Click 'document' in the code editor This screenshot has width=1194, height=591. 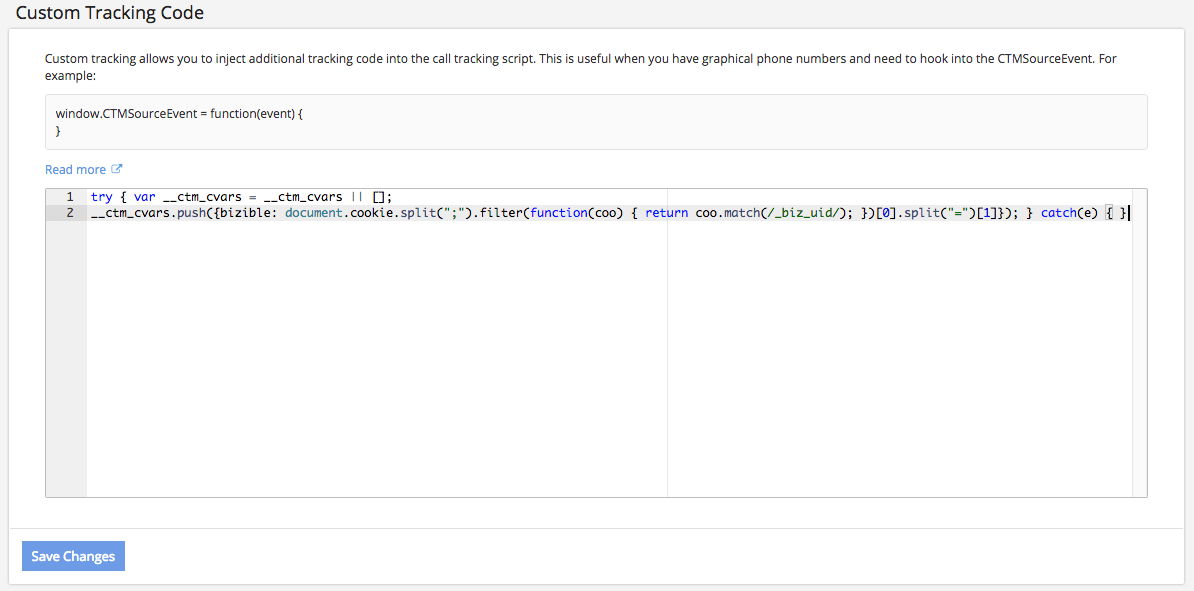click(x=314, y=213)
